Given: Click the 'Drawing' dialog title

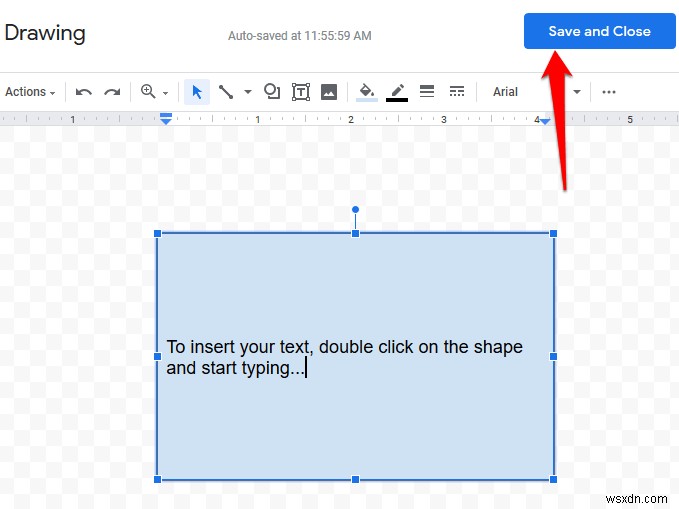Looking at the screenshot, I should (45, 33).
